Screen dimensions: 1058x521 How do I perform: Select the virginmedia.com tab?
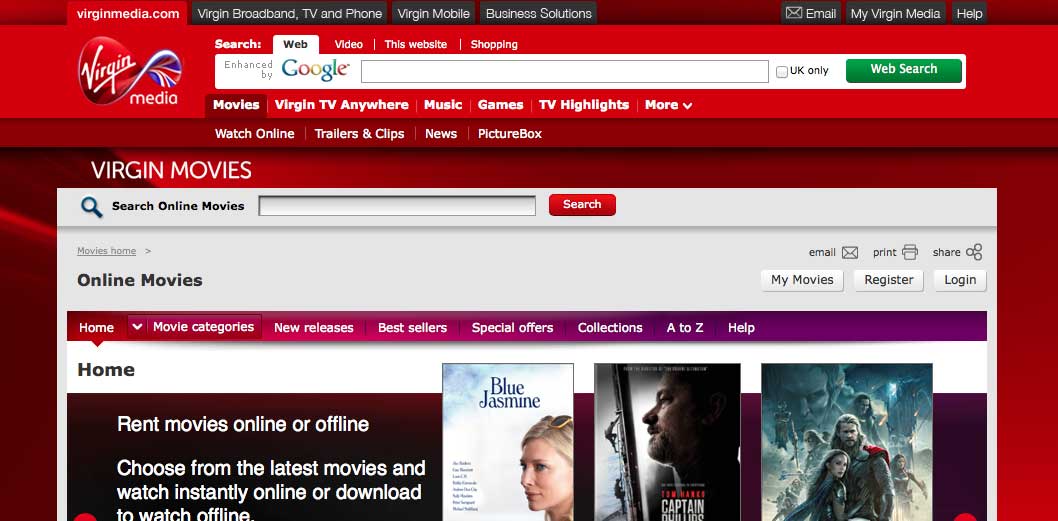point(128,13)
